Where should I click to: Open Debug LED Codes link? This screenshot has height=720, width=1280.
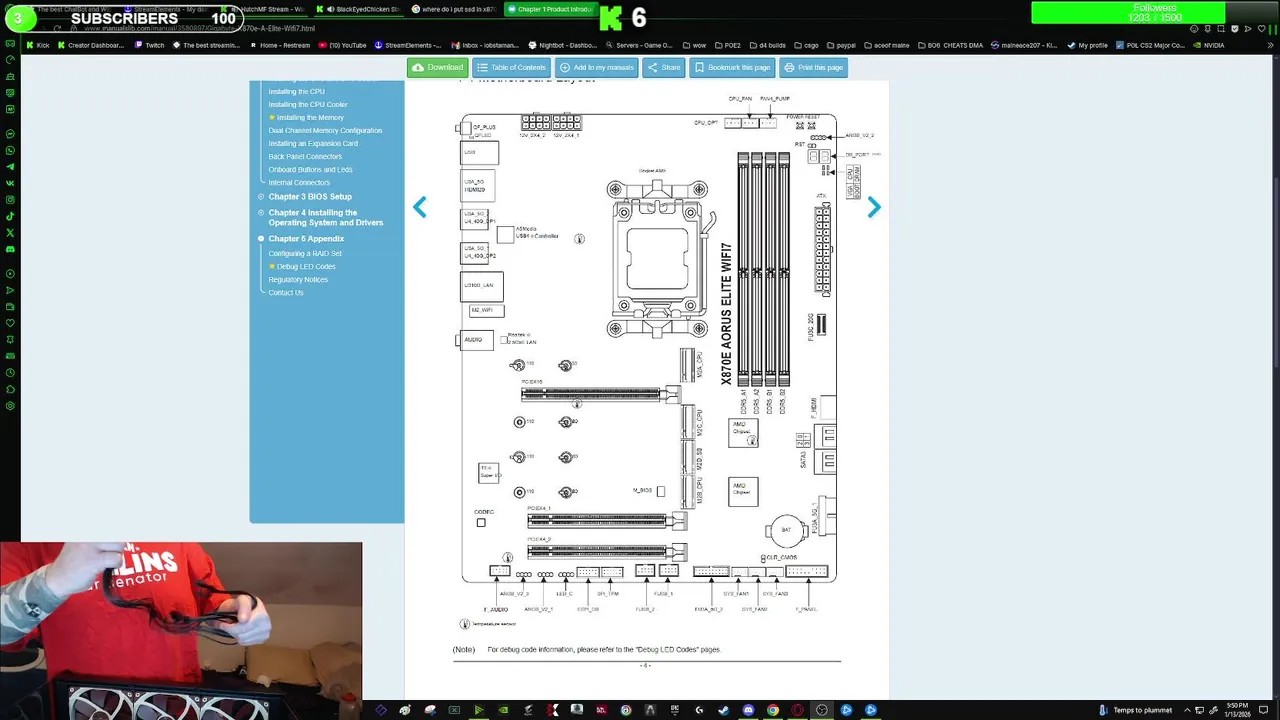(x=306, y=266)
